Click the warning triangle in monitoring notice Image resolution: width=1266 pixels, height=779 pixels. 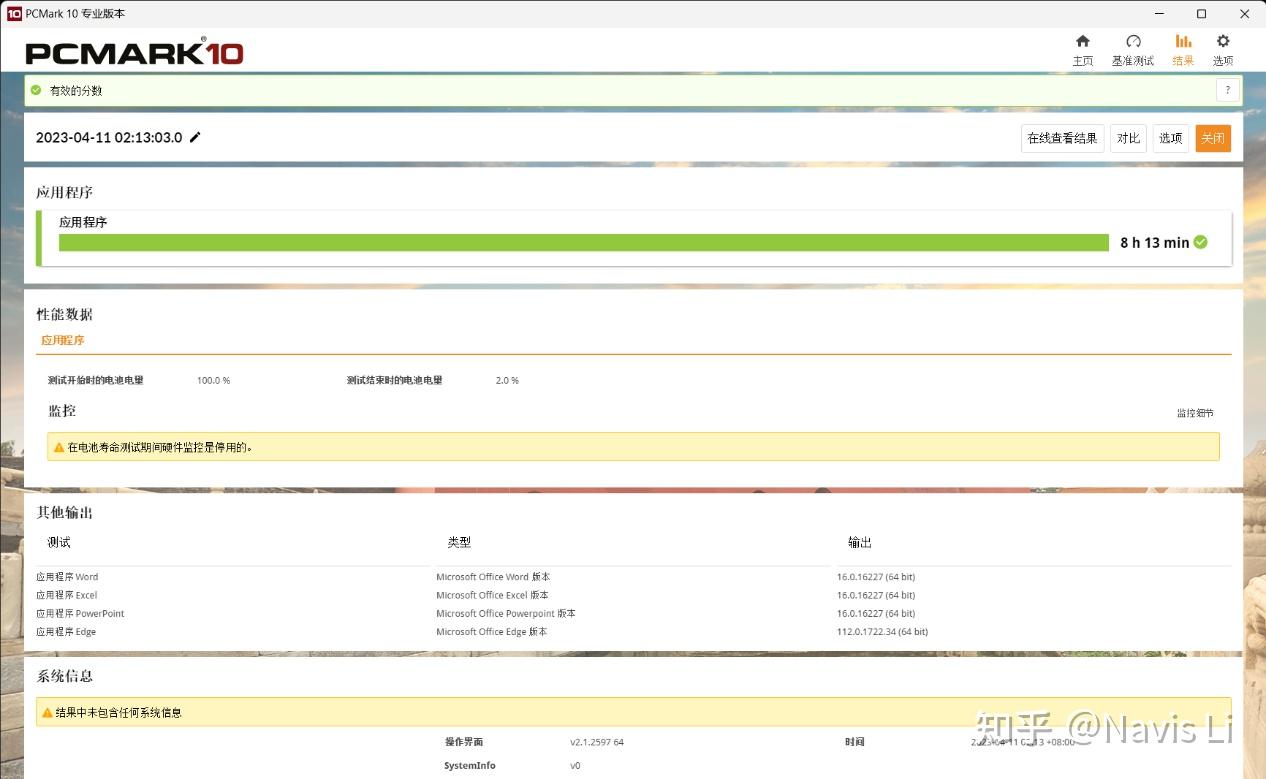point(59,447)
